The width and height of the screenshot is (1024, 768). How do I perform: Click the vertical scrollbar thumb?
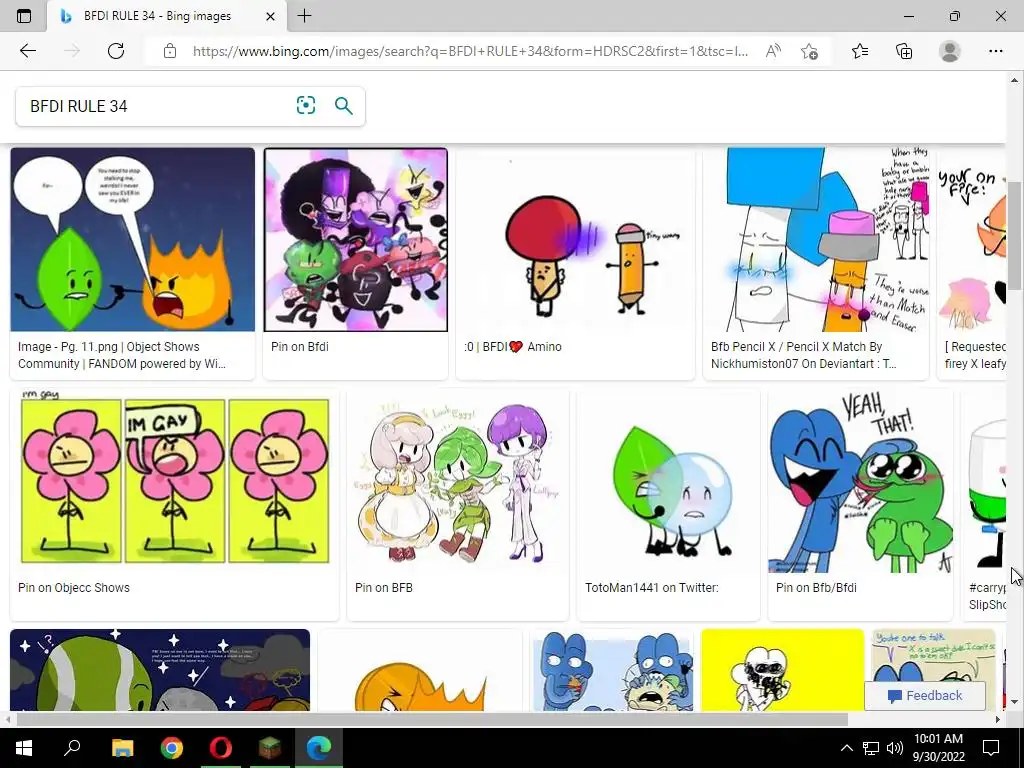pyautogui.click(x=1014, y=236)
